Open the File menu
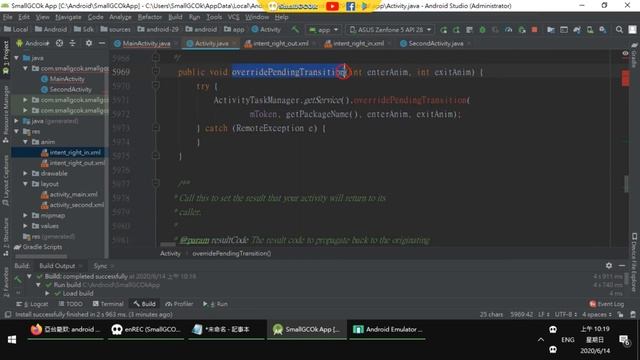Image resolution: width=640 pixels, height=360 pixels. tap(7, 17)
